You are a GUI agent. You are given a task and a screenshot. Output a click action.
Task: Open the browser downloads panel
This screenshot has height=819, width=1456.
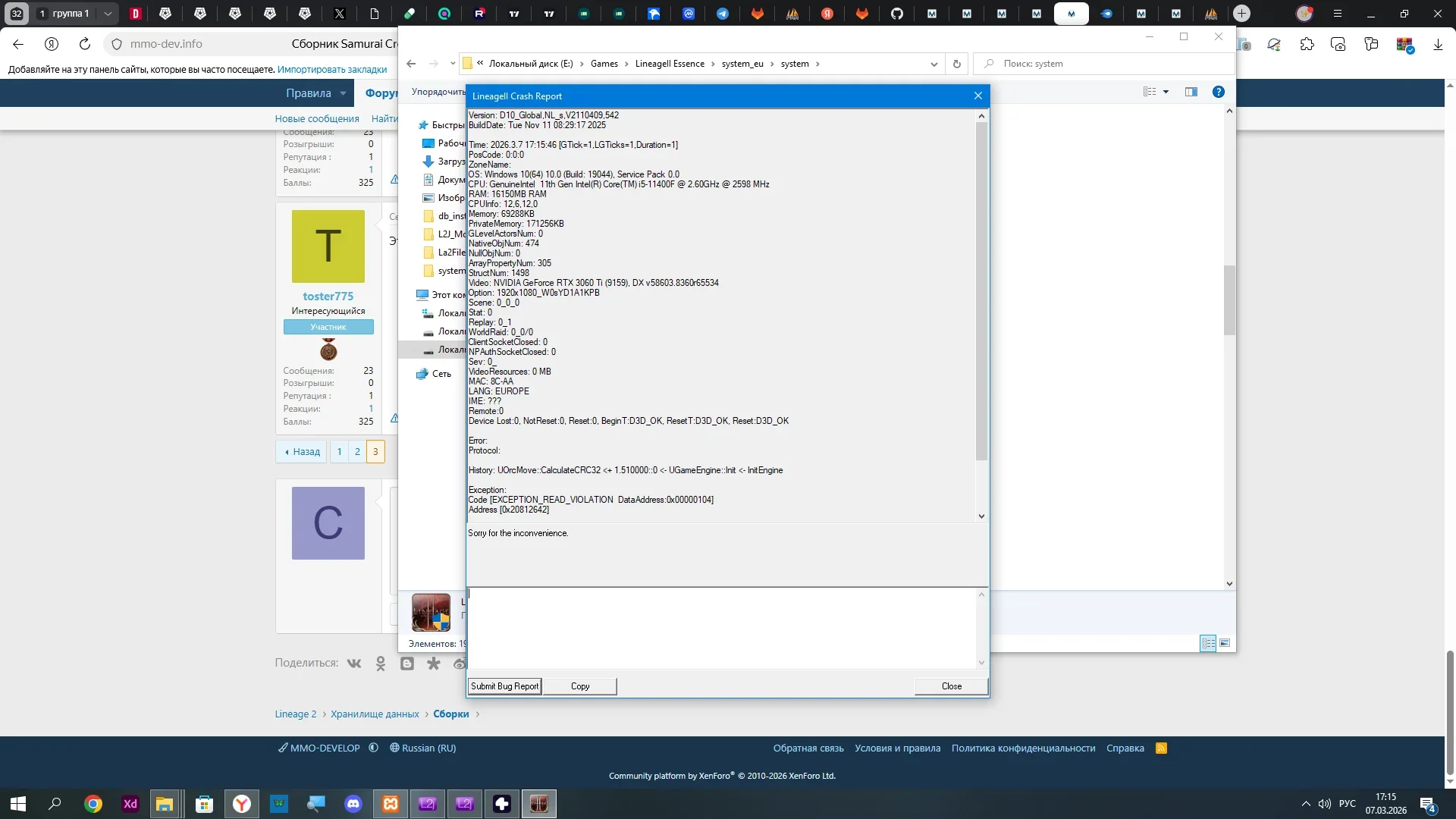point(1438,45)
